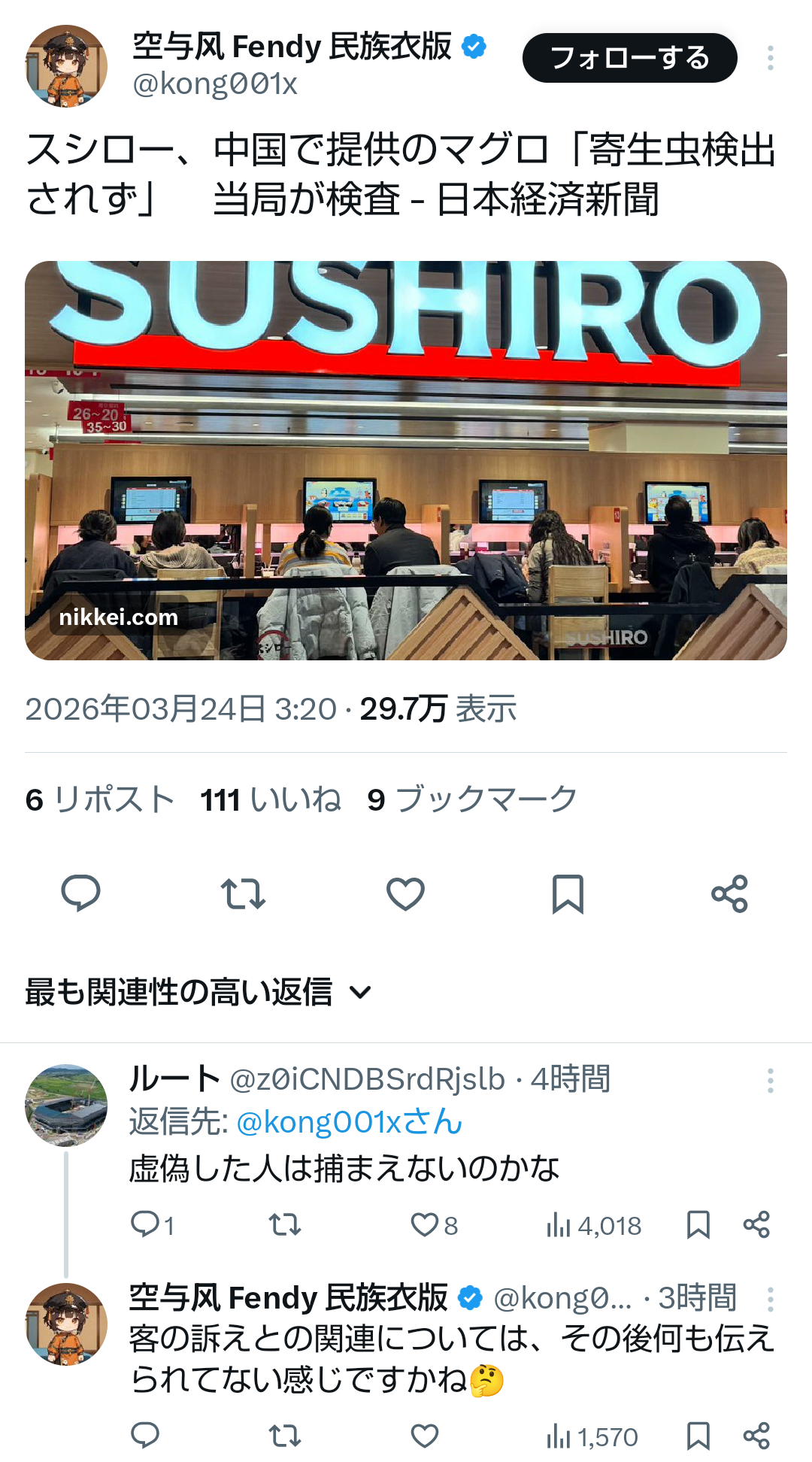This screenshot has height=1462, width=812.
Task: Open three-dot menu on Fendy's 3時間 reply
Action: [x=771, y=1299]
